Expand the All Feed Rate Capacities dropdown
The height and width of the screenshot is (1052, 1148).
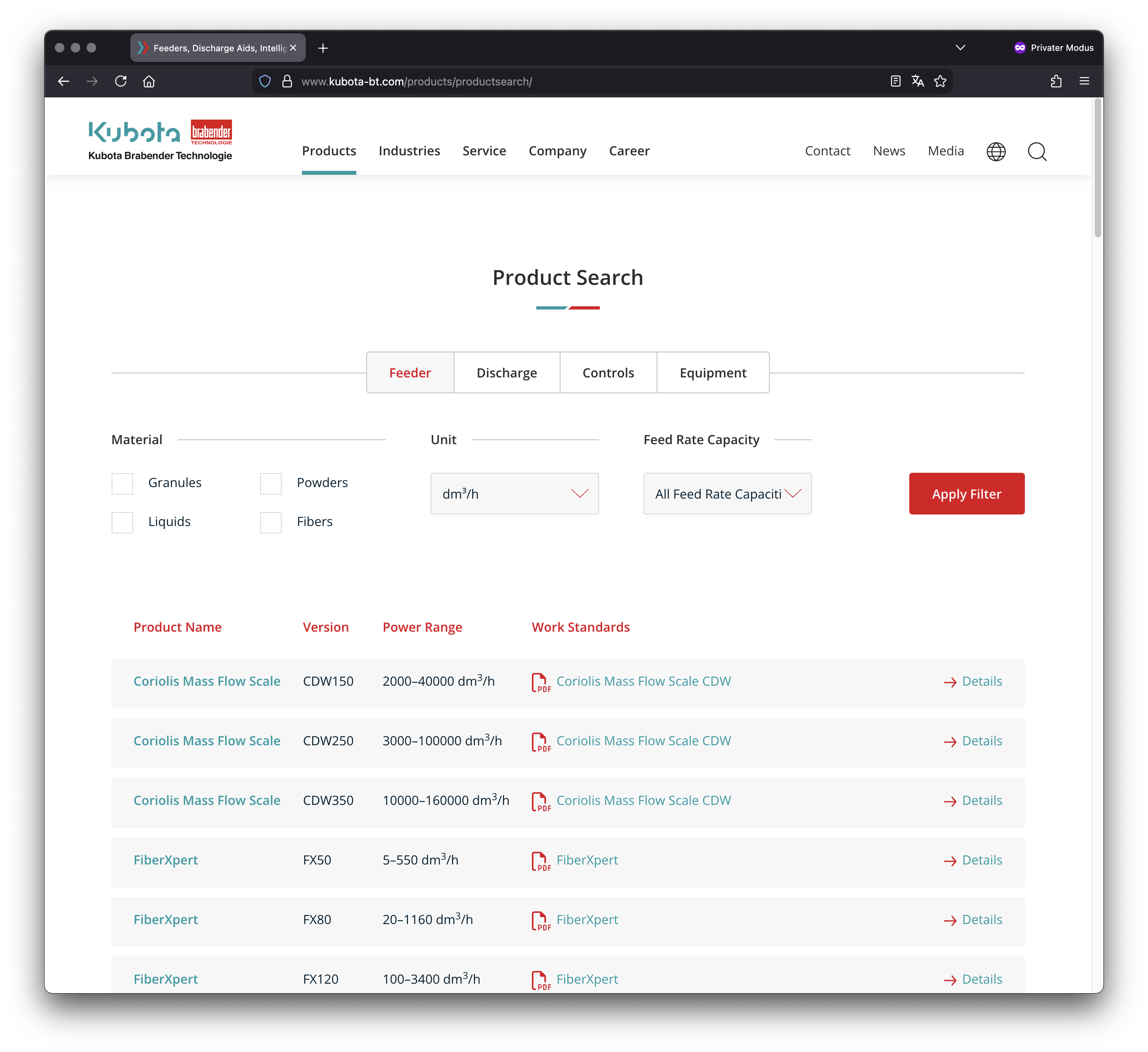point(727,494)
